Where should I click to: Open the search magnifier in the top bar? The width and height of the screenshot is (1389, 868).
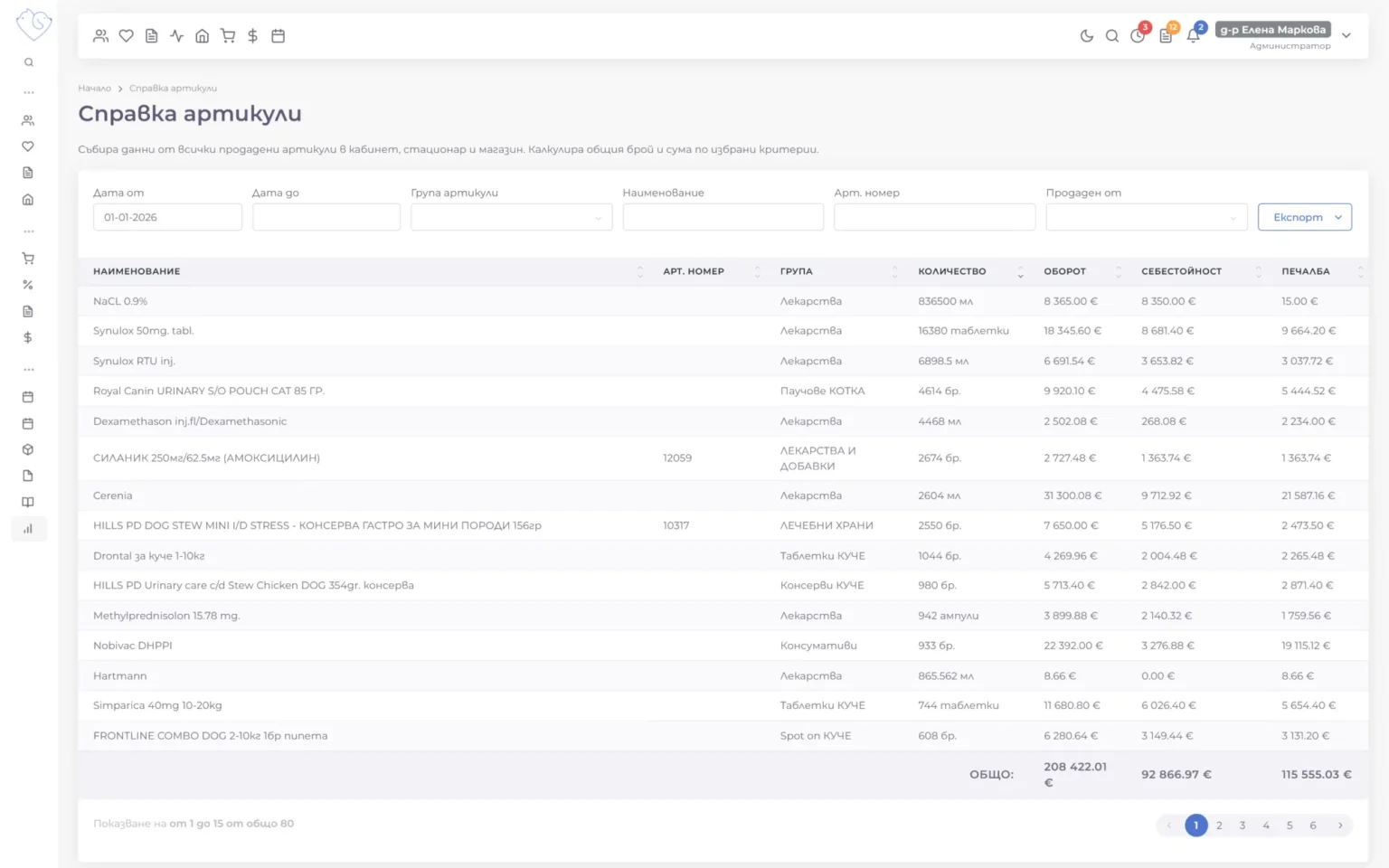[1112, 36]
